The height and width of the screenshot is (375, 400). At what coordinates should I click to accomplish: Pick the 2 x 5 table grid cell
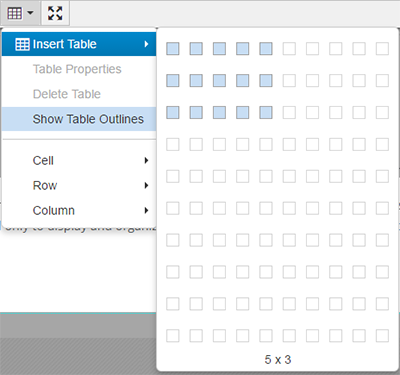click(x=196, y=176)
